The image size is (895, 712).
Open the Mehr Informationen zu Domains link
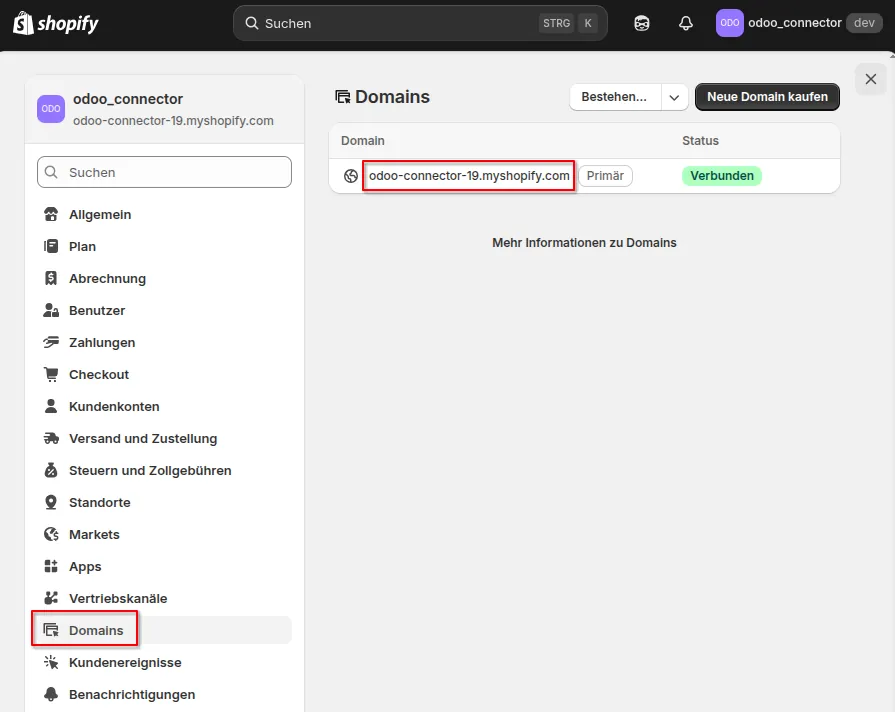[x=584, y=242]
